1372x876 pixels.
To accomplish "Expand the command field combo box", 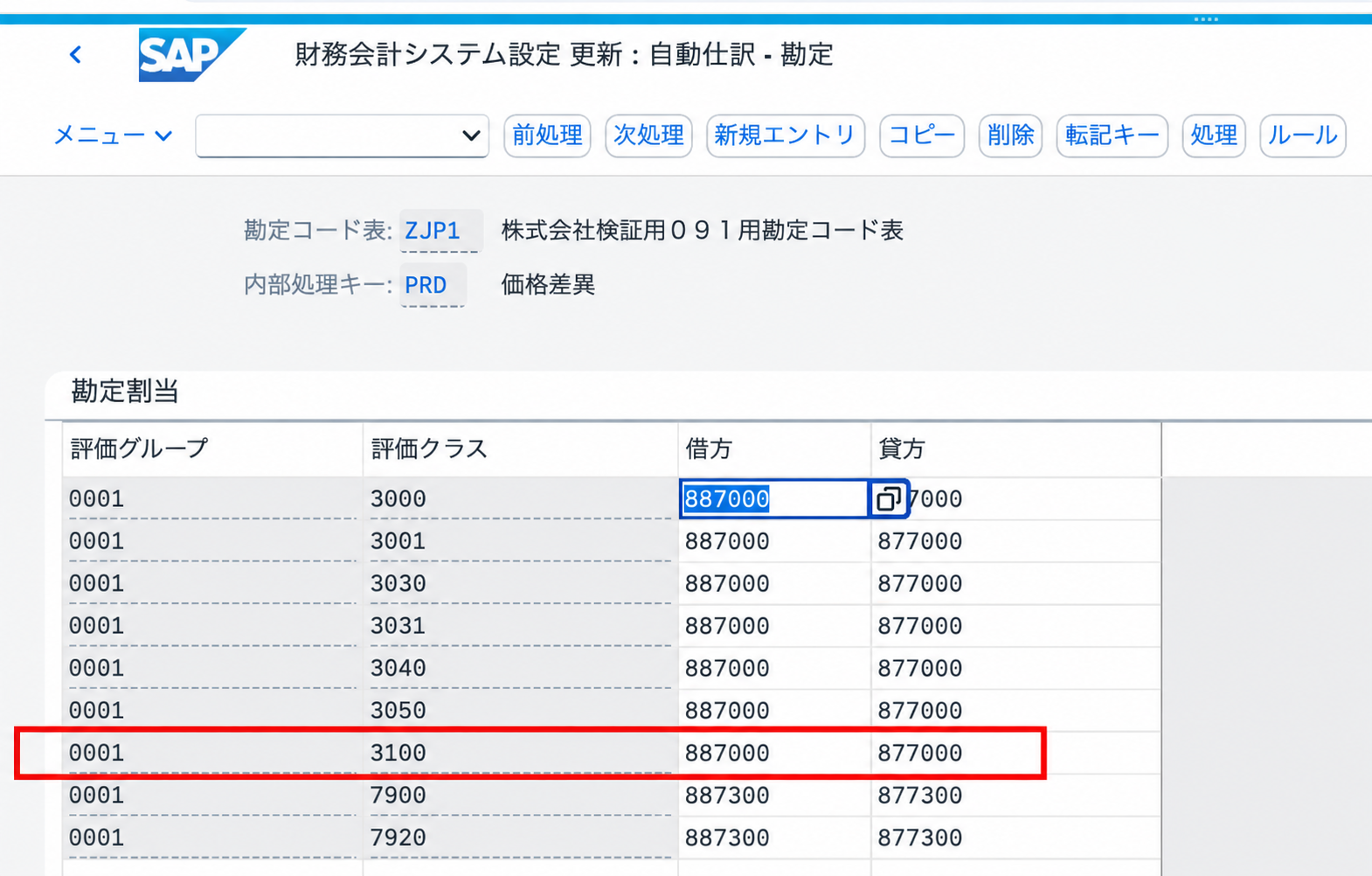I will click(470, 136).
